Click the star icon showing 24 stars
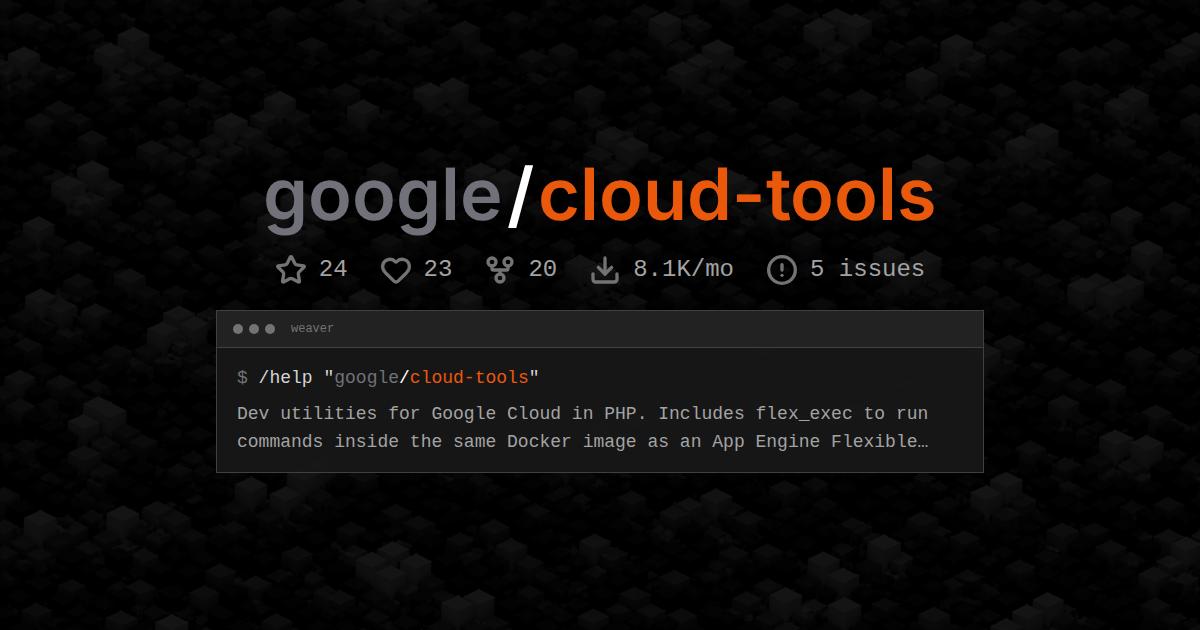Screen dimensions: 1200x630 coord(290,269)
